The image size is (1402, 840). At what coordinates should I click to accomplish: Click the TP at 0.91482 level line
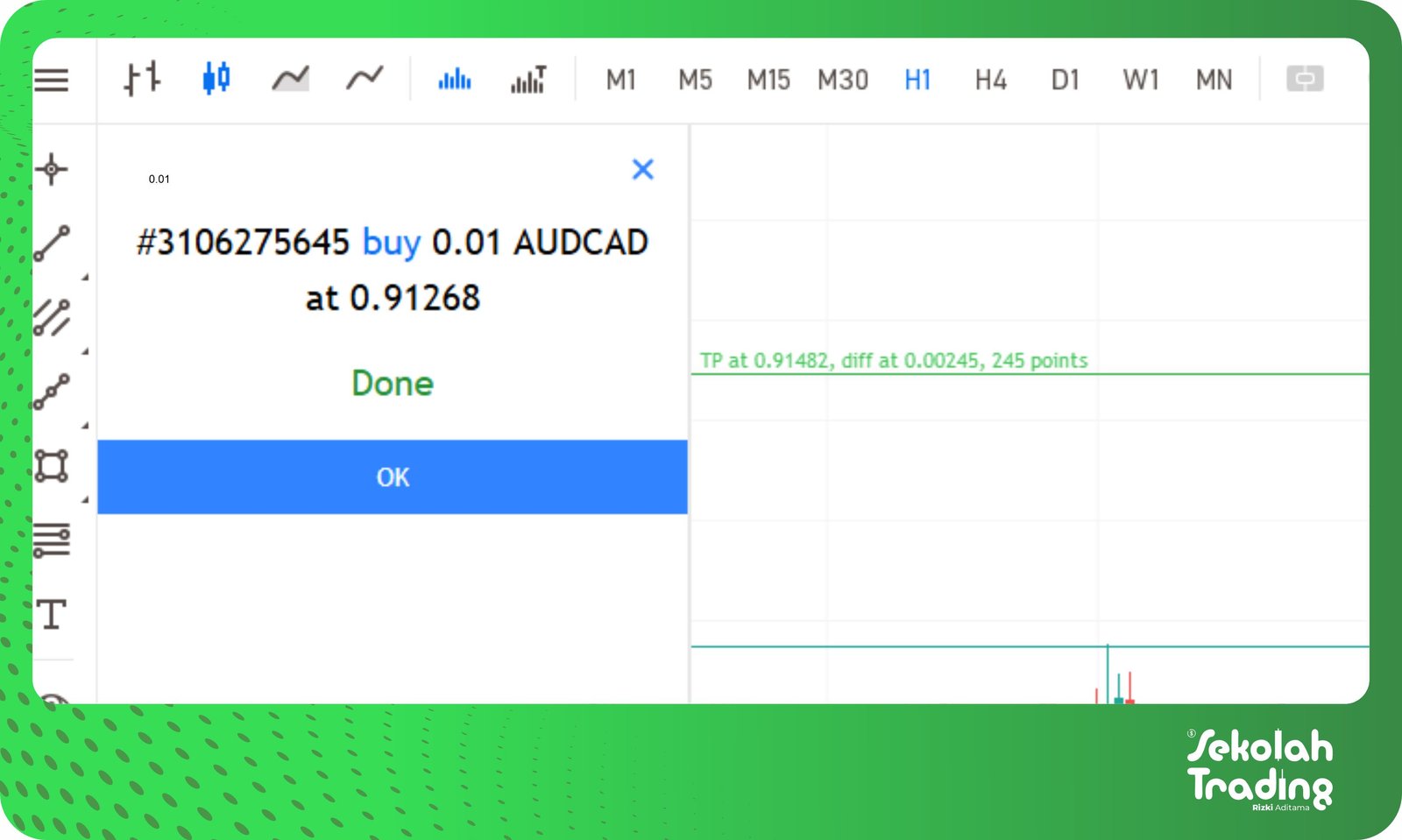(1030, 374)
